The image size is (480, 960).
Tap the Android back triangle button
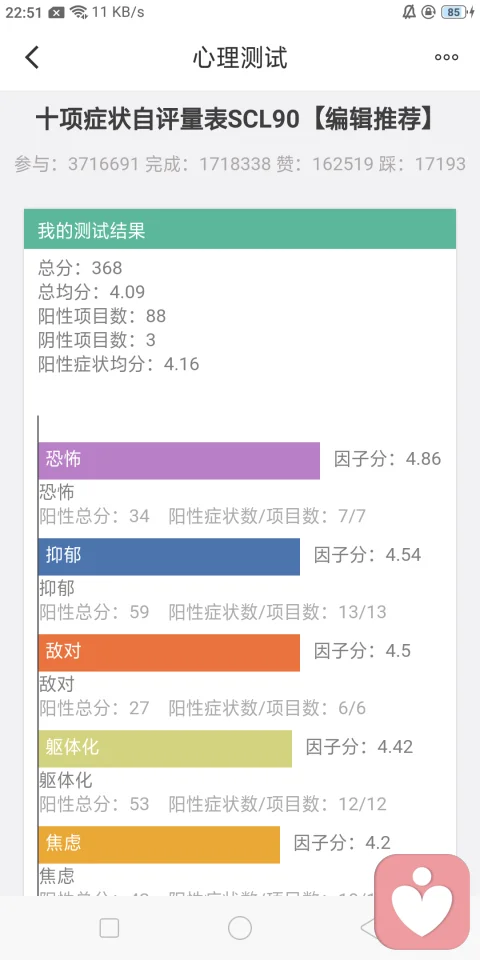369,928
